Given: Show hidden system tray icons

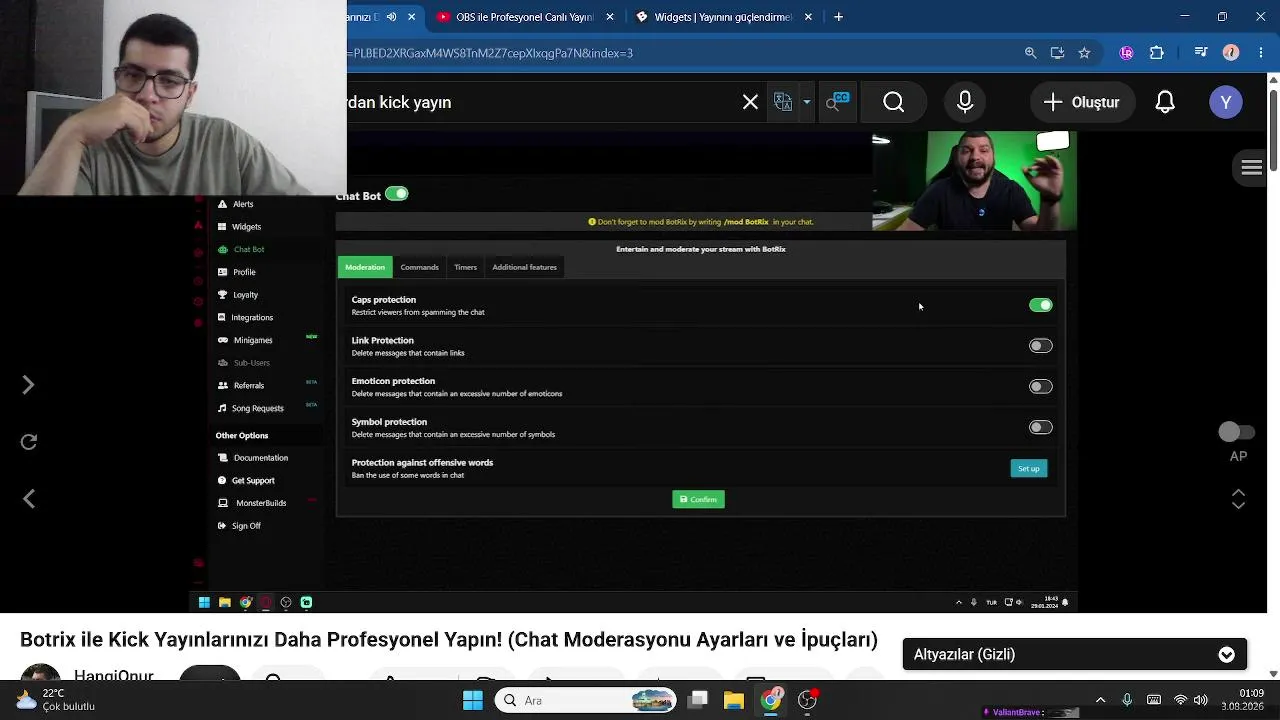Looking at the screenshot, I should [x=1100, y=700].
